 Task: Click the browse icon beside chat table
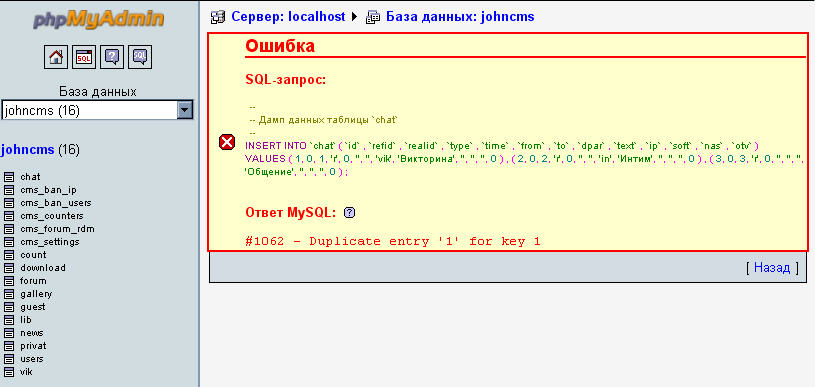coord(9,177)
